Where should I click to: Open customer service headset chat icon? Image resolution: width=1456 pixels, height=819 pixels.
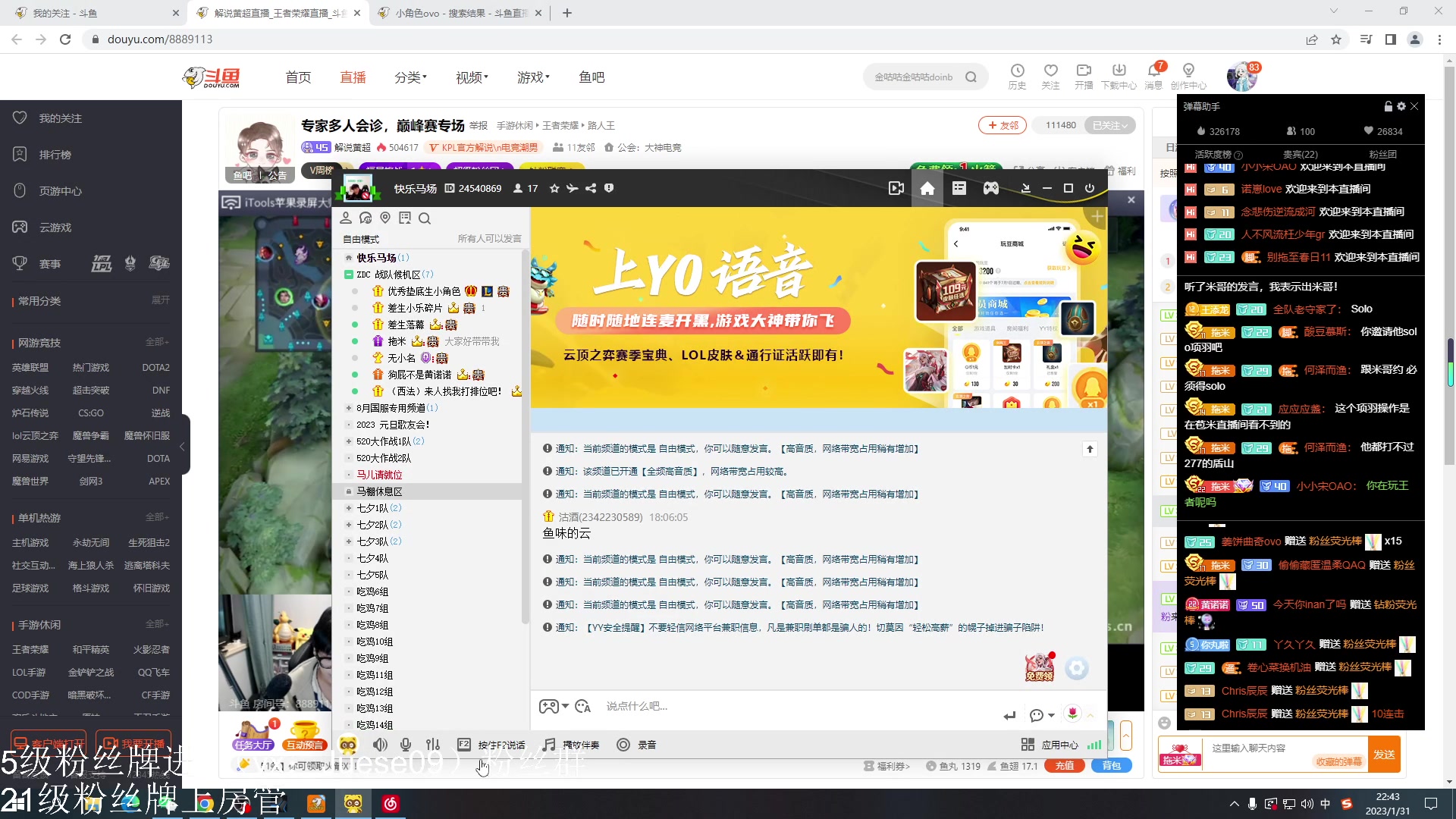click(366, 218)
